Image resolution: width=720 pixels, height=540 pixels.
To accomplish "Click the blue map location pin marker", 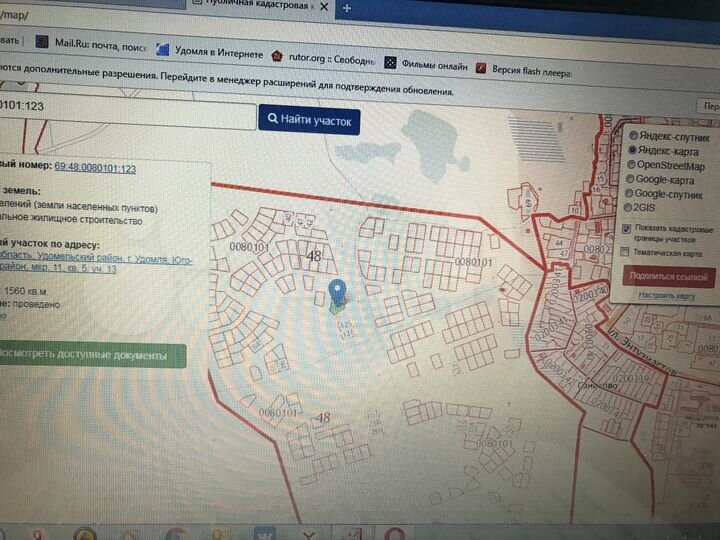I will (337, 292).
